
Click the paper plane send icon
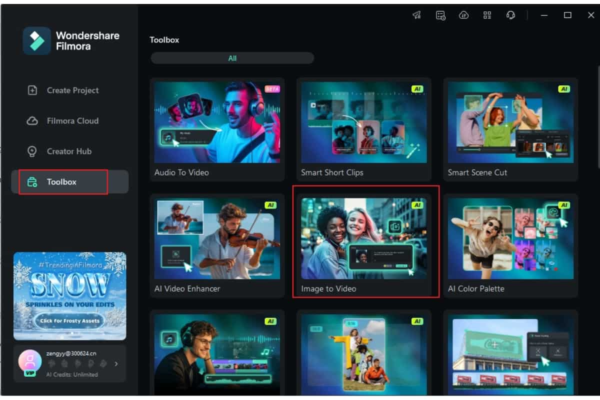[x=416, y=15]
